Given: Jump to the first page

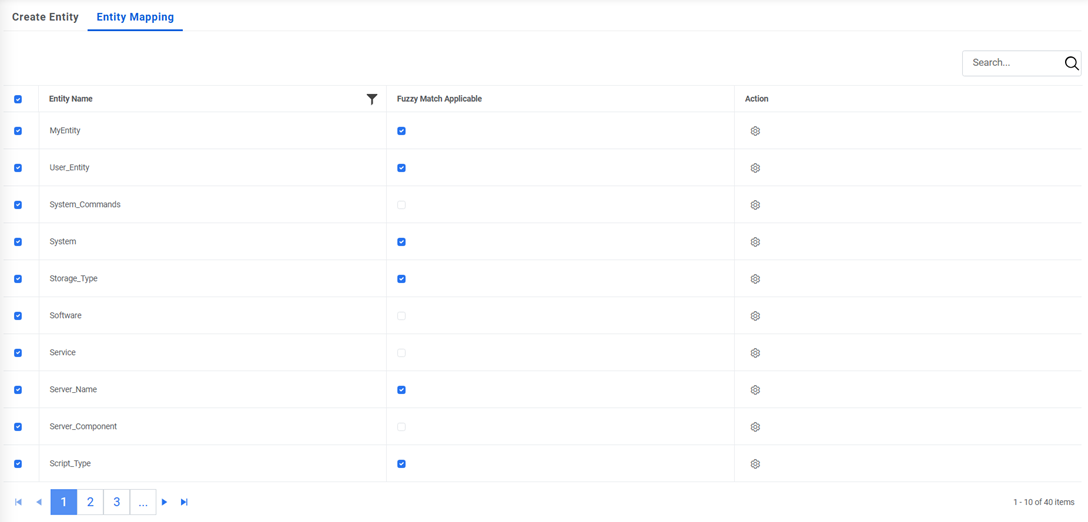Looking at the screenshot, I should (x=18, y=502).
